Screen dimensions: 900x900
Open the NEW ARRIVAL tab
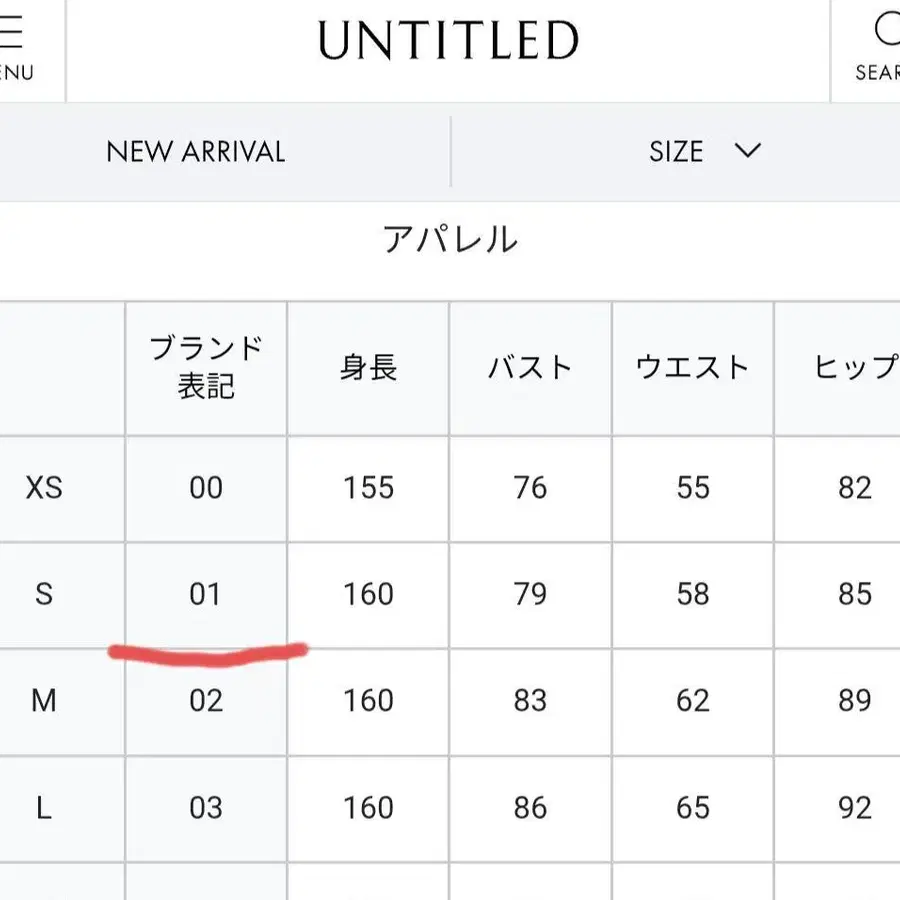tap(196, 152)
